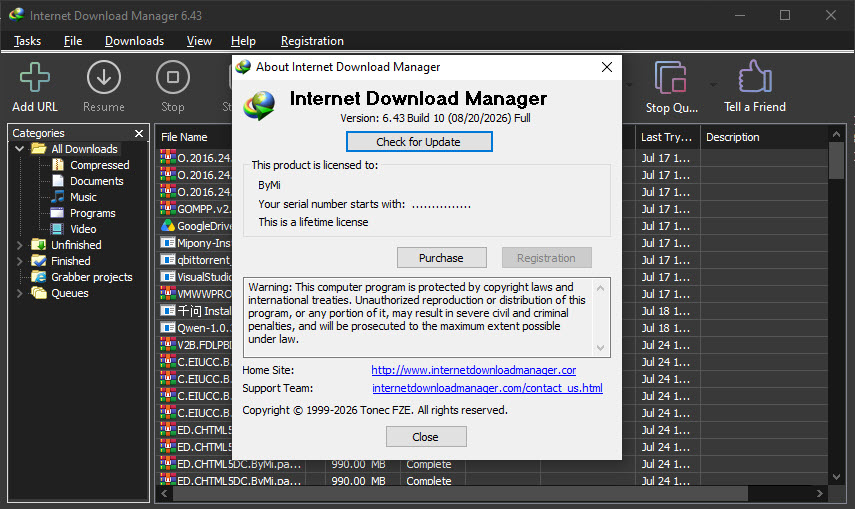Expand the Unfinished tree node
Screen dimensions: 855x509
click(20, 245)
